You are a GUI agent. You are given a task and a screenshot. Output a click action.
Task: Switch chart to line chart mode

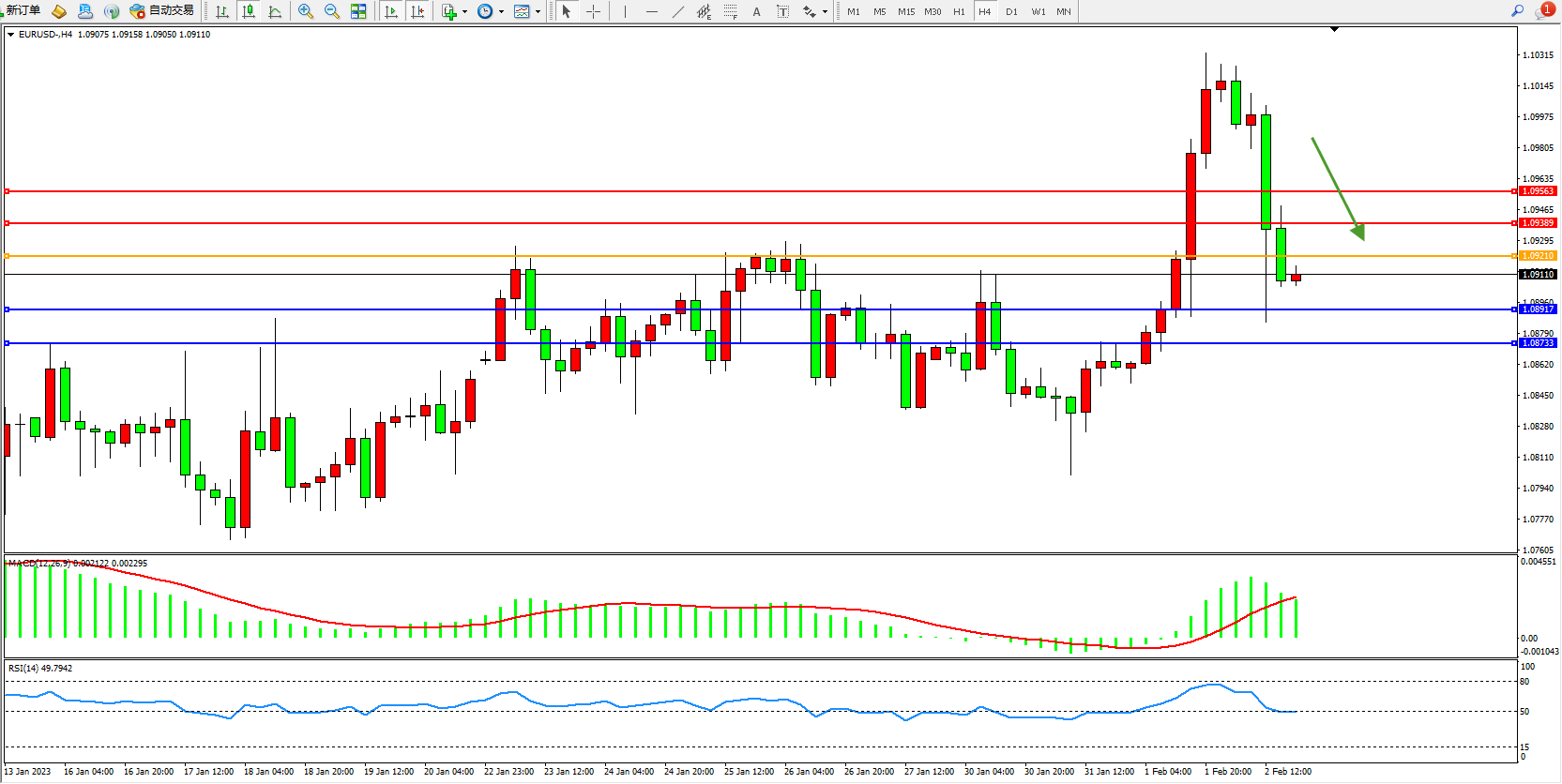[275, 11]
